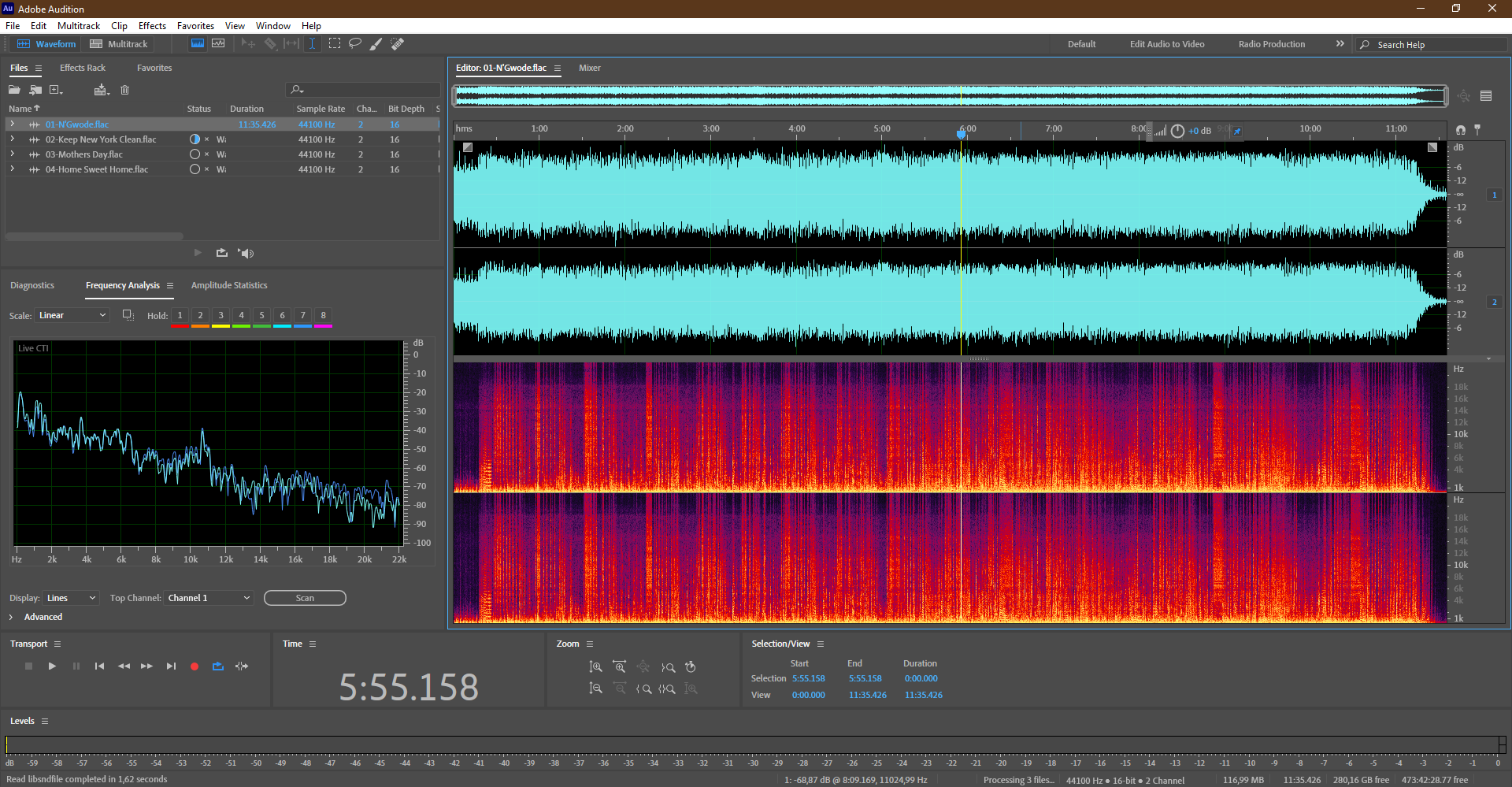This screenshot has height=787, width=1512.
Task: Expand 04-Home Sweet Home.flac row
Action: (x=13, y=169)
